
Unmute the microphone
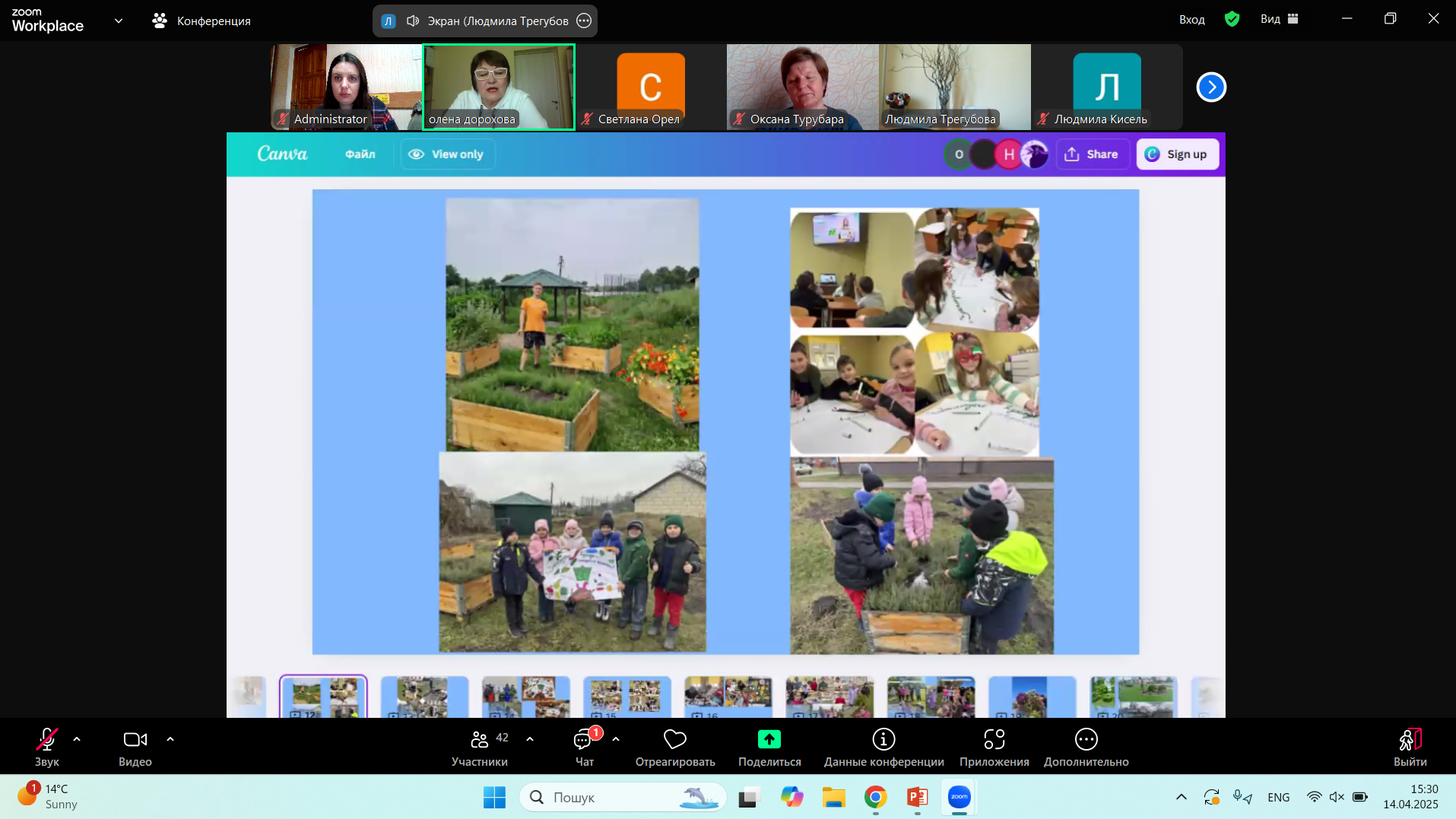(46, 740)
